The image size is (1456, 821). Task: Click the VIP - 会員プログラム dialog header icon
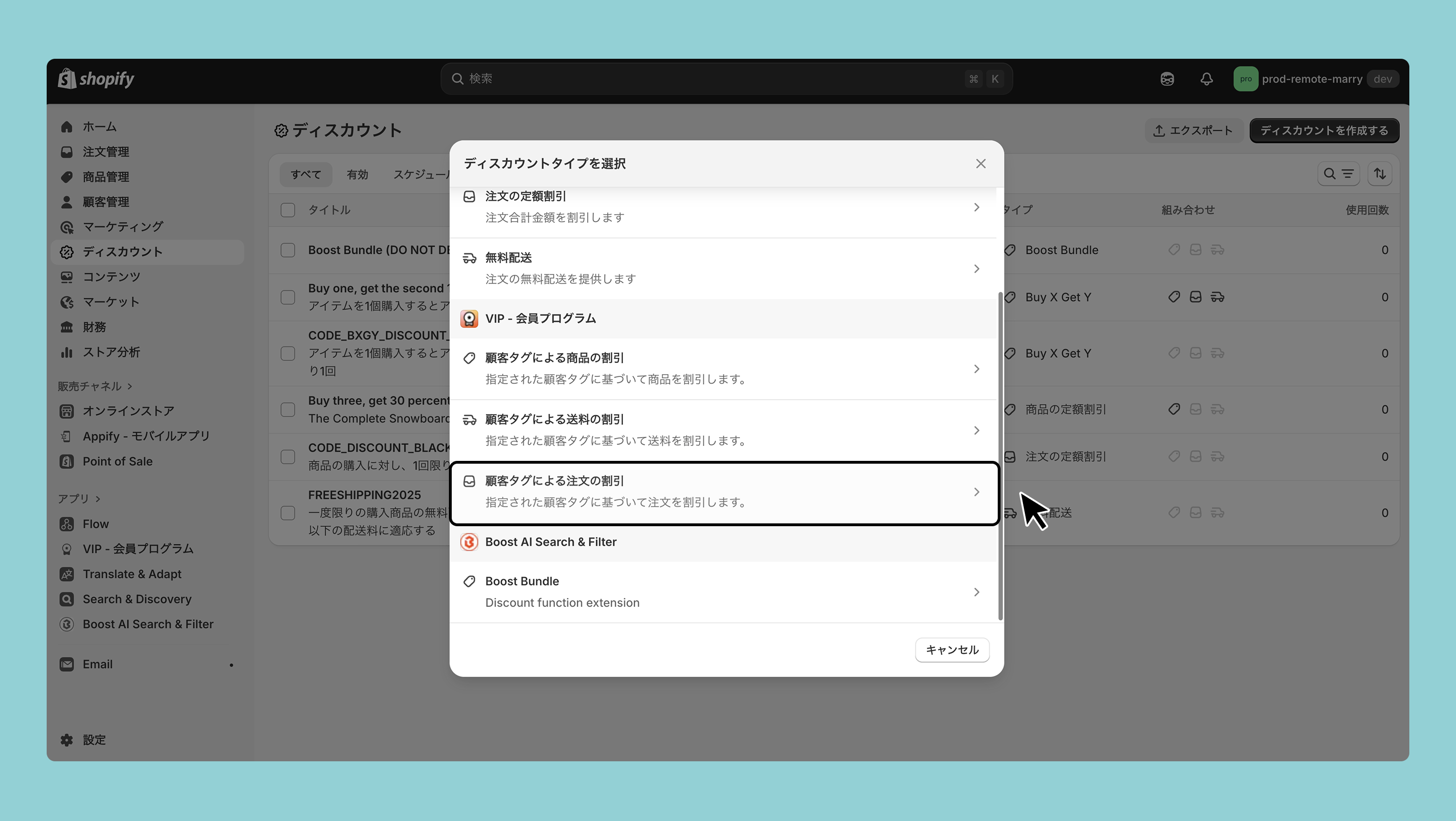[x=469, y=319]
